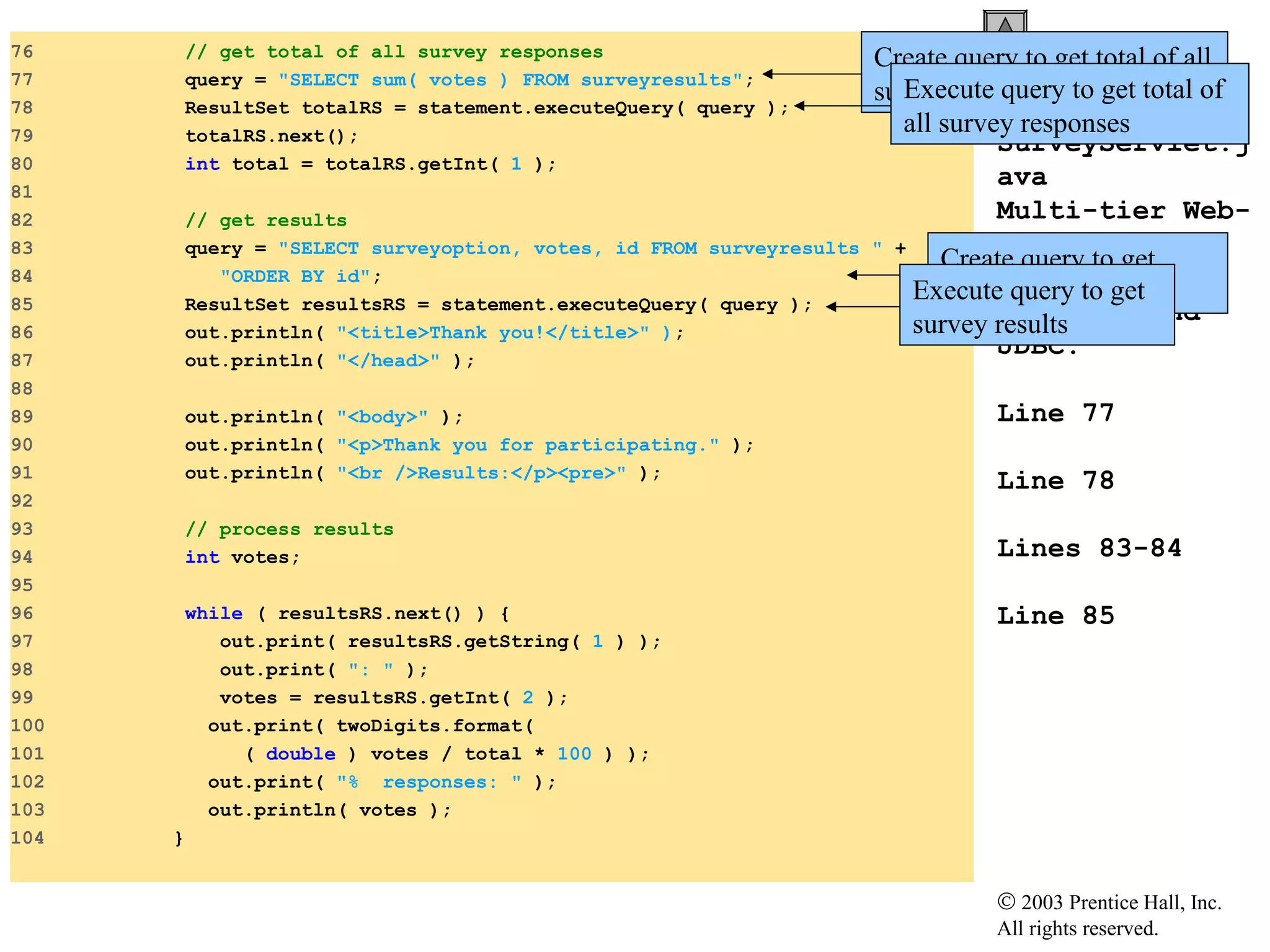Select the "<body>" println line

point(324,417)
